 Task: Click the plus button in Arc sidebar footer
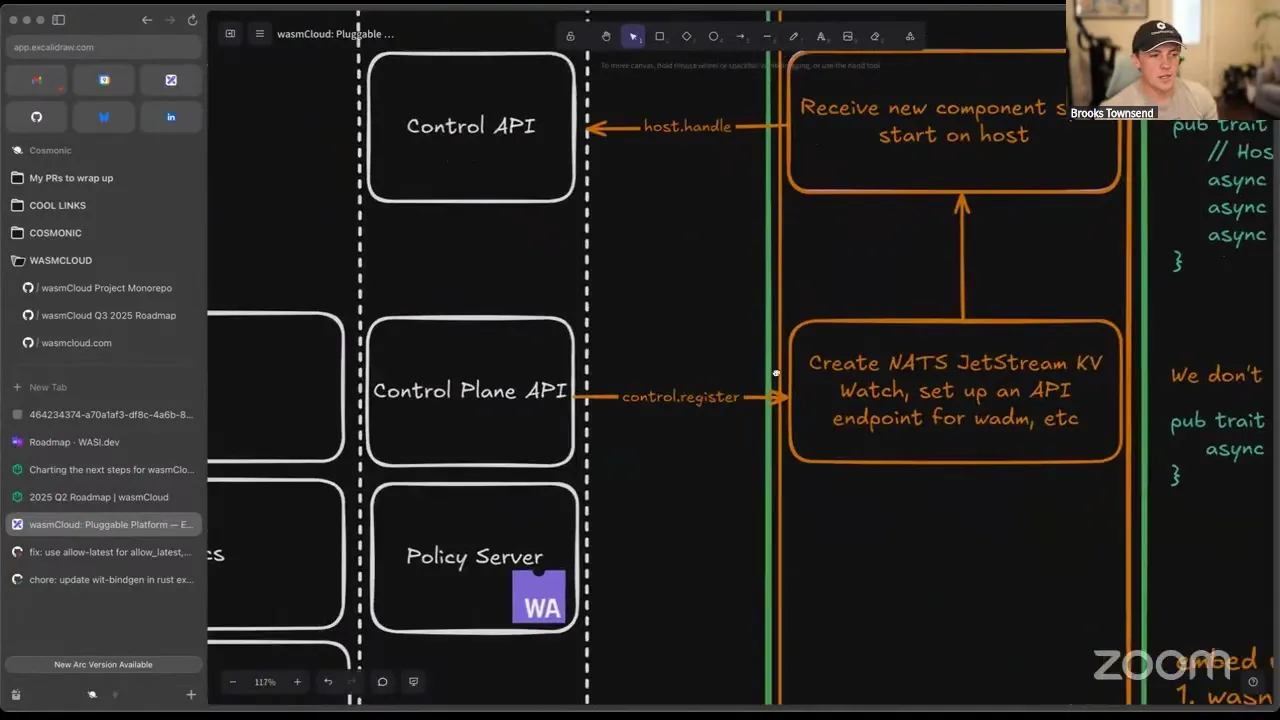pyautogui.click(x=191, y=694)
